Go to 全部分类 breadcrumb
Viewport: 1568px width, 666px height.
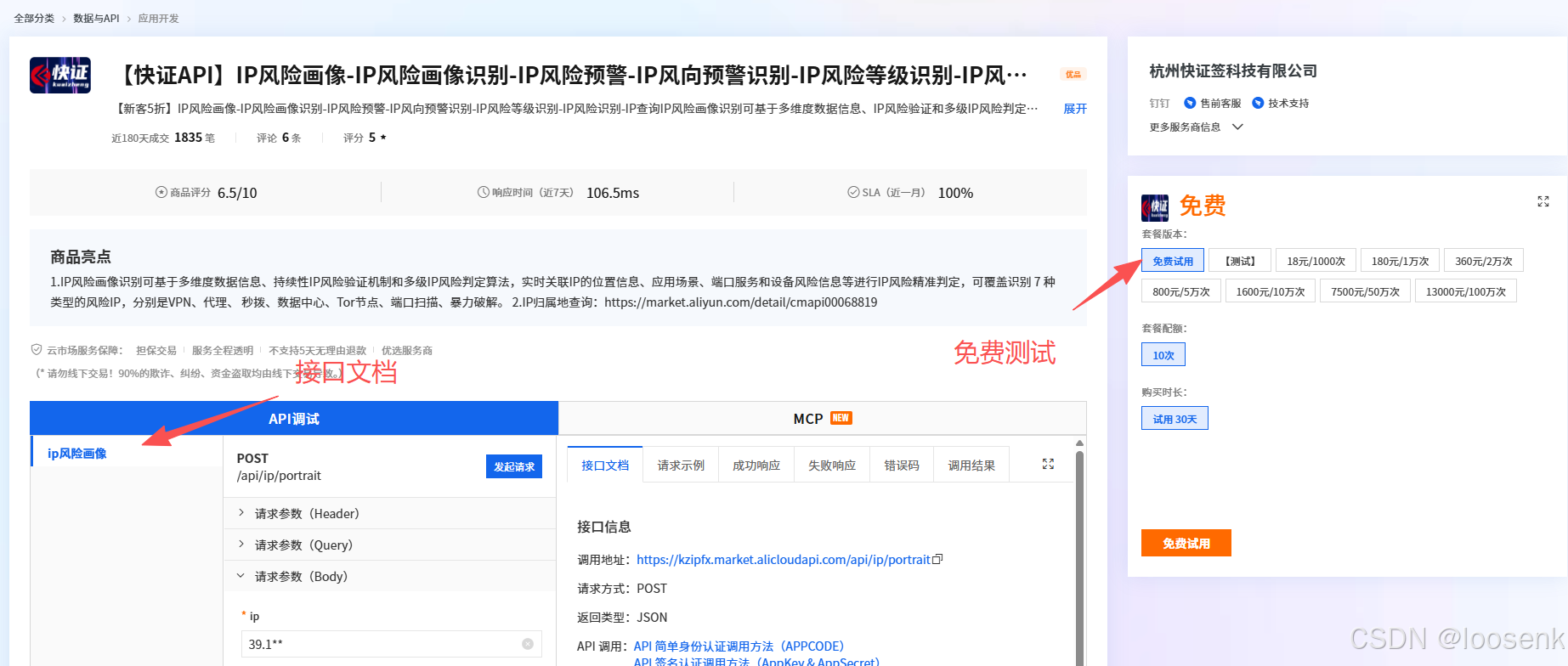point(34,18)
